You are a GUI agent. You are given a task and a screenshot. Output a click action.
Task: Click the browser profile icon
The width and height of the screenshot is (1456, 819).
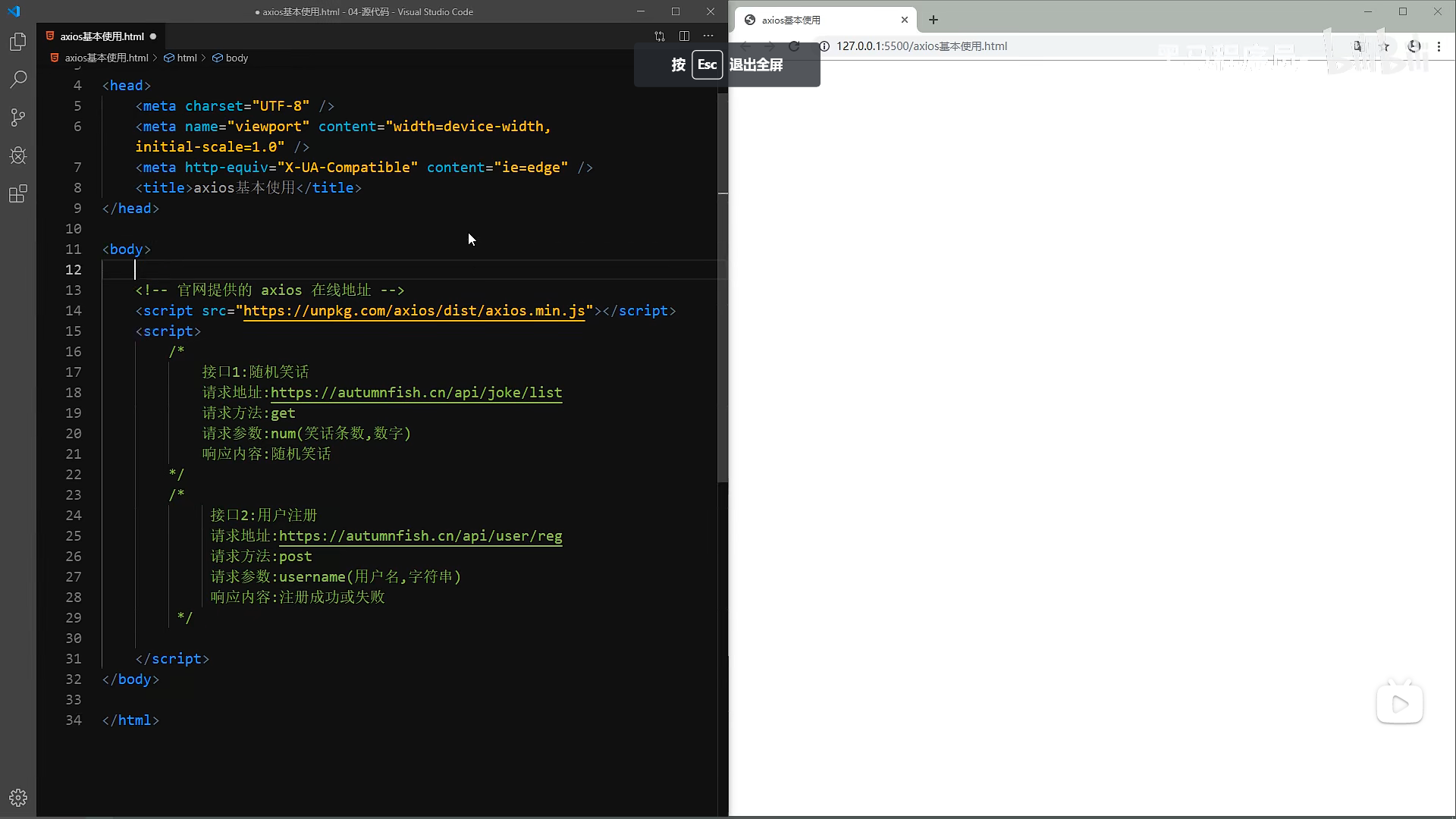pyautogui.click(x=1414, y=46)
